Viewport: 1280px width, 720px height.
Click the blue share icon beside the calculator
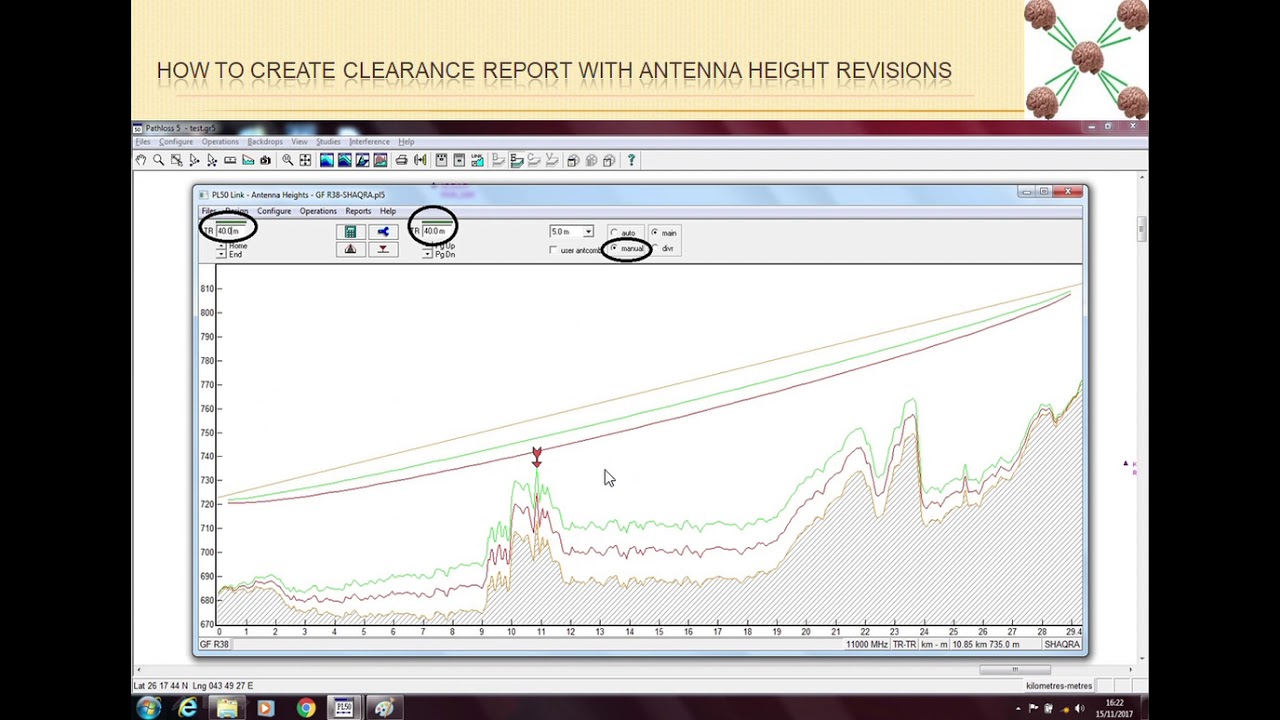click(383, 232)
